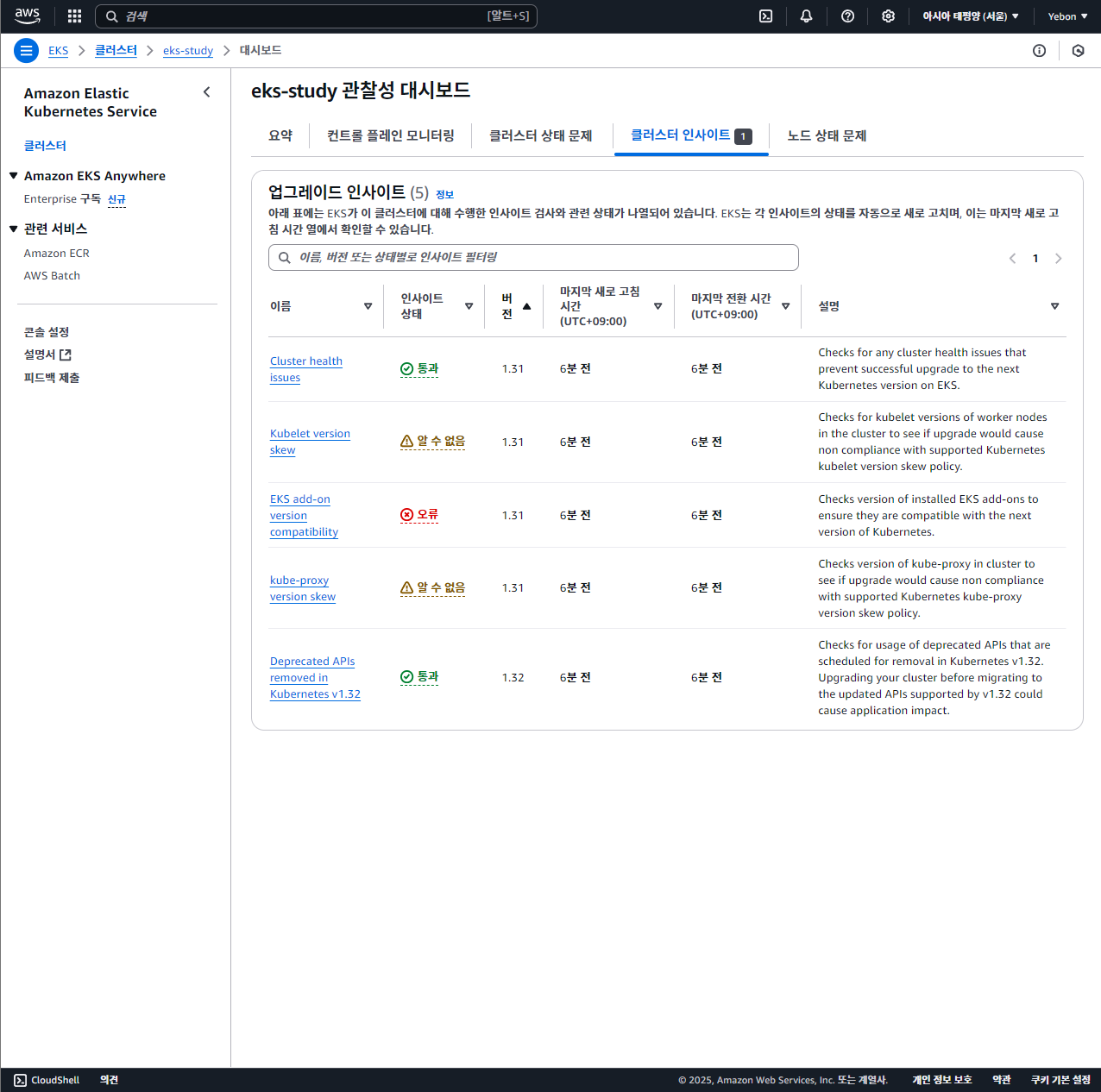This screenshot has height=1092, width=1101.
Task: Click the external link icon beside 설명서
Action: (66, 355)
